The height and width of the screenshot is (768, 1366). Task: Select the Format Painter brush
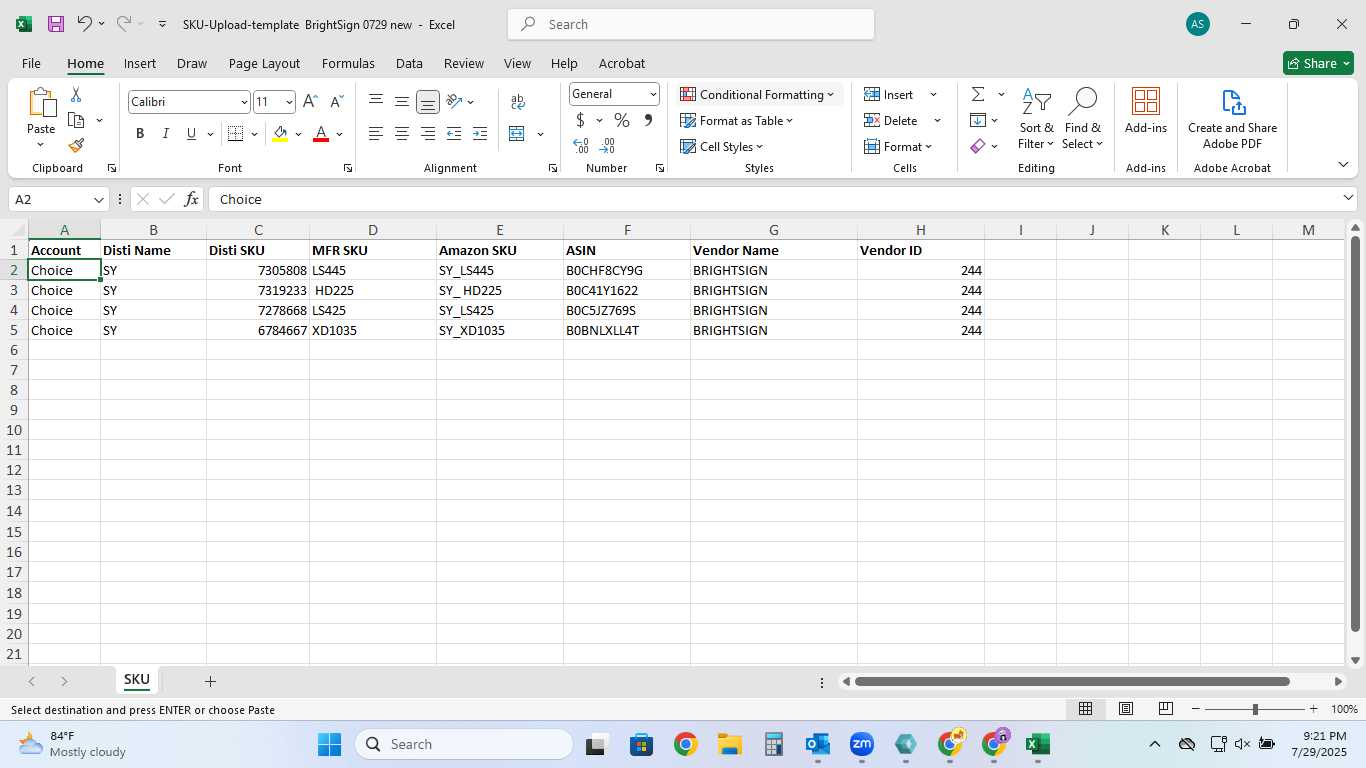[x=76, y=145]
